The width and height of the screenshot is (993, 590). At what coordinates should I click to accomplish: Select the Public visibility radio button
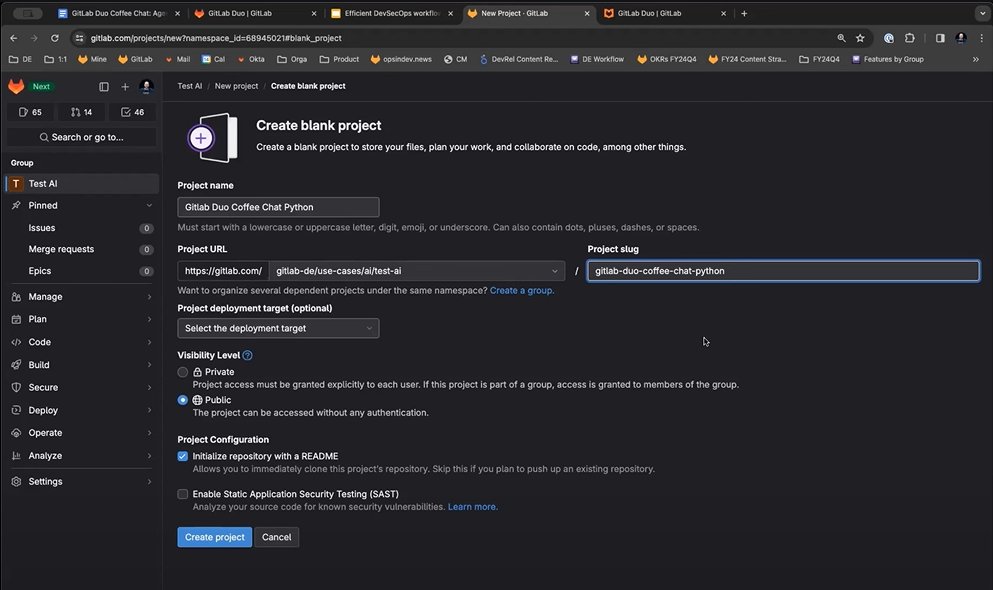tap(182, 400)
